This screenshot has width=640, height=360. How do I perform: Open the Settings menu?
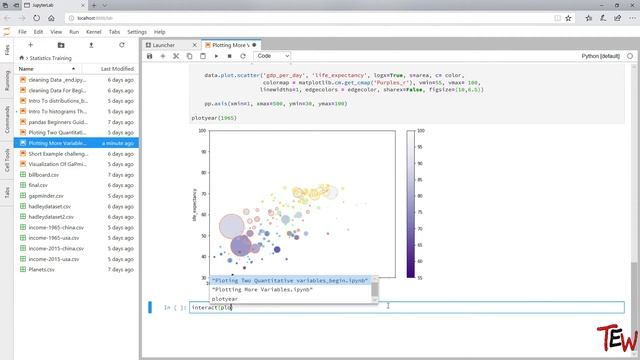[137, 32]
